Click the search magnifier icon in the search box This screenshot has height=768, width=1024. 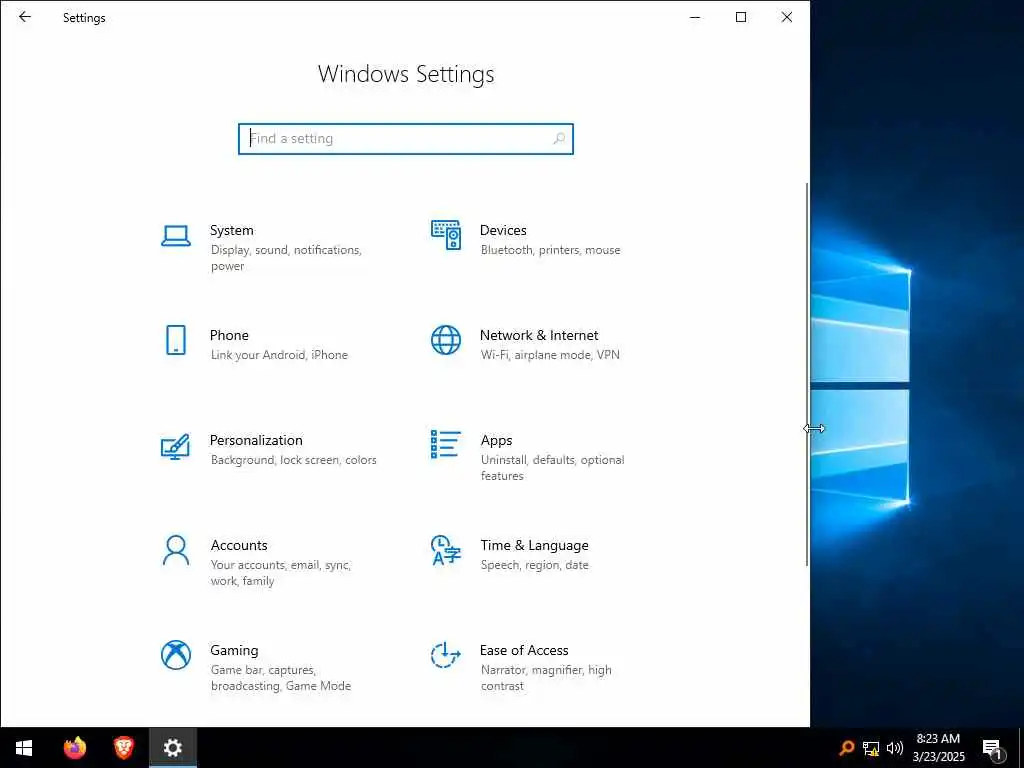(559, 138)
